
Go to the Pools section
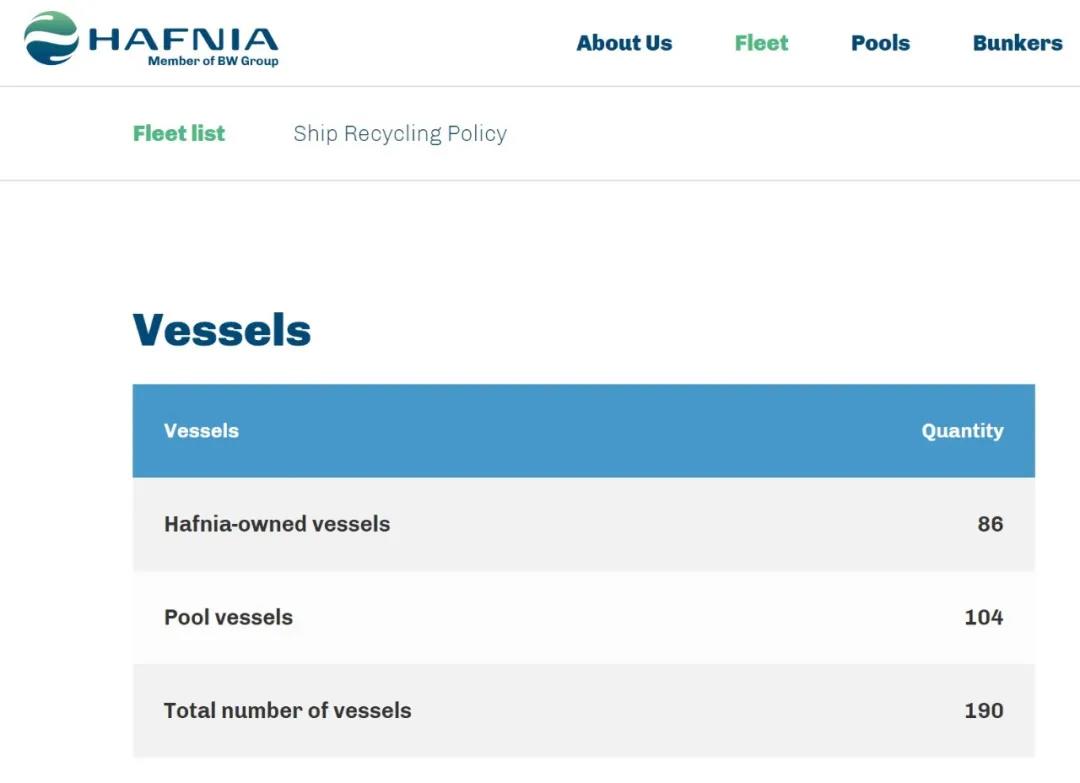click(880, 43)
